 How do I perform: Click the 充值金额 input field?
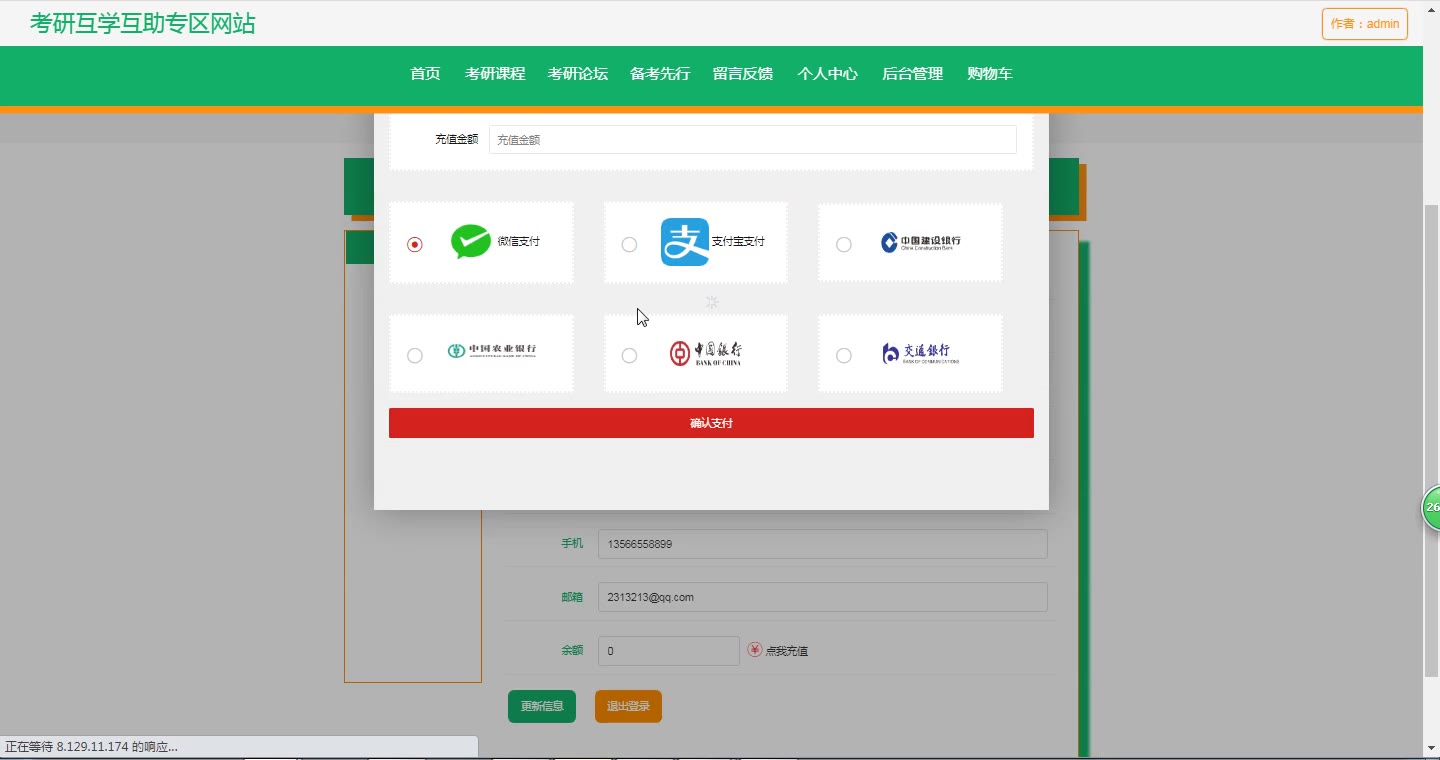point(753,140)
